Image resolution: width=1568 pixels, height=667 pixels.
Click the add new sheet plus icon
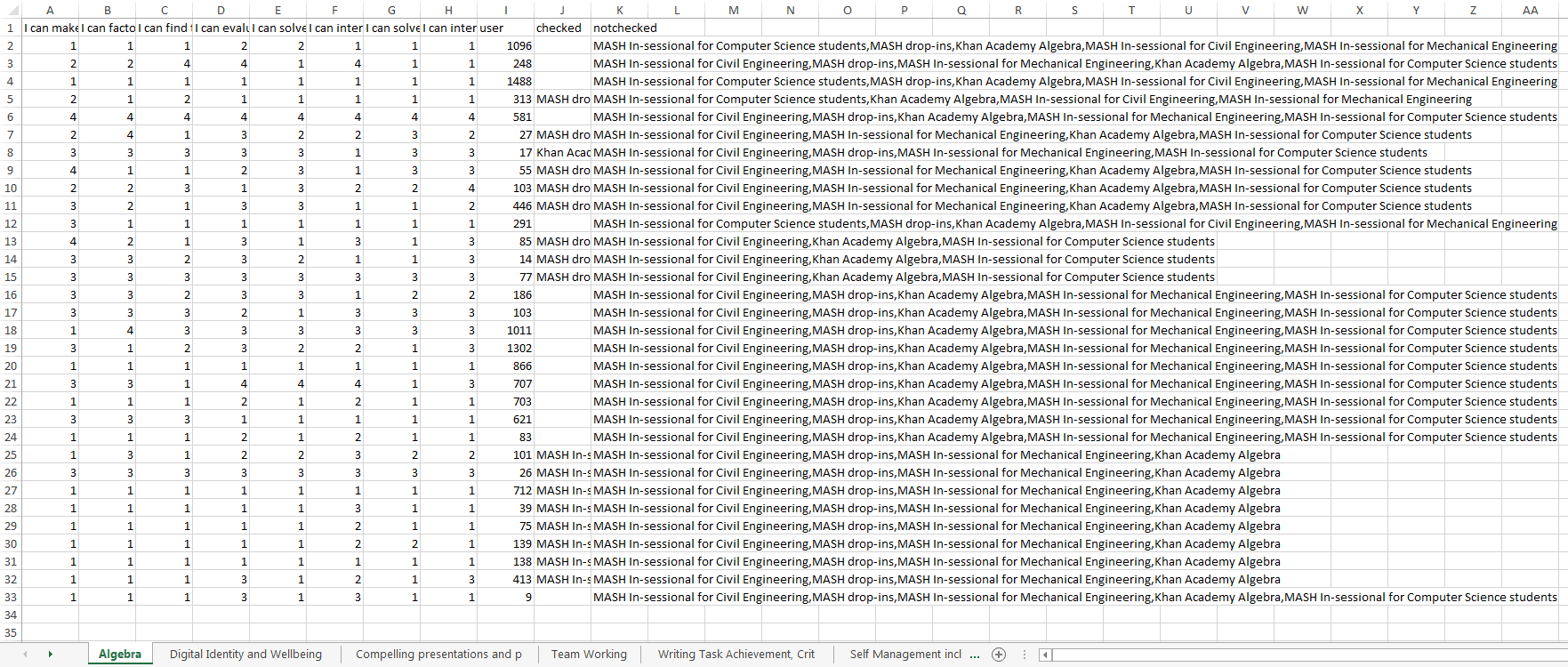[x=999, y=655]
